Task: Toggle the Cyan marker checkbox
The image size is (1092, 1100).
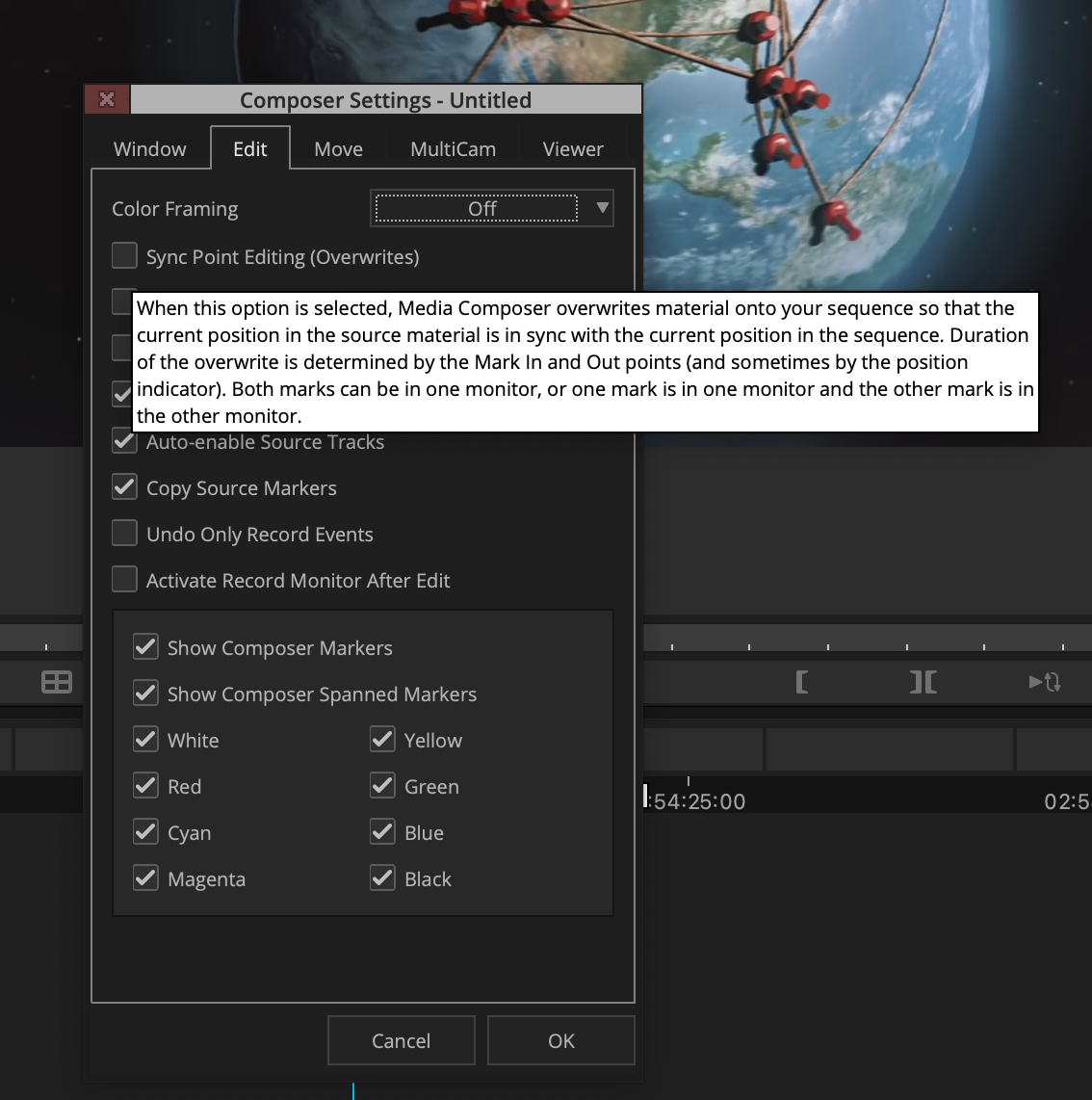Action: [145, 832]
